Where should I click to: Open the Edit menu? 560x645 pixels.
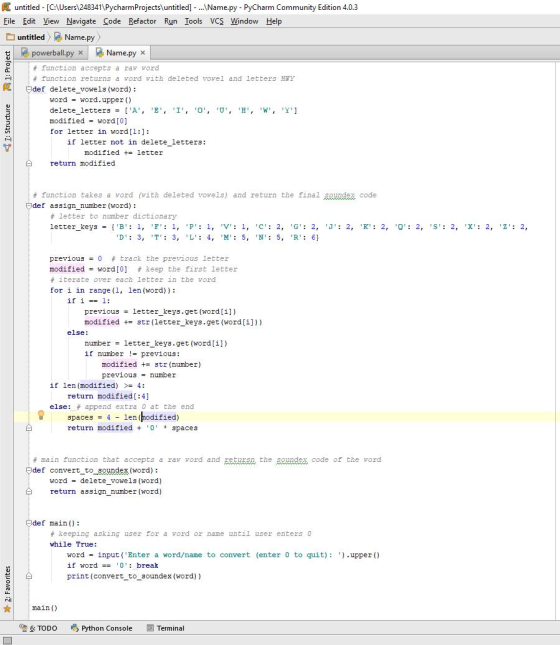point(29,21)
